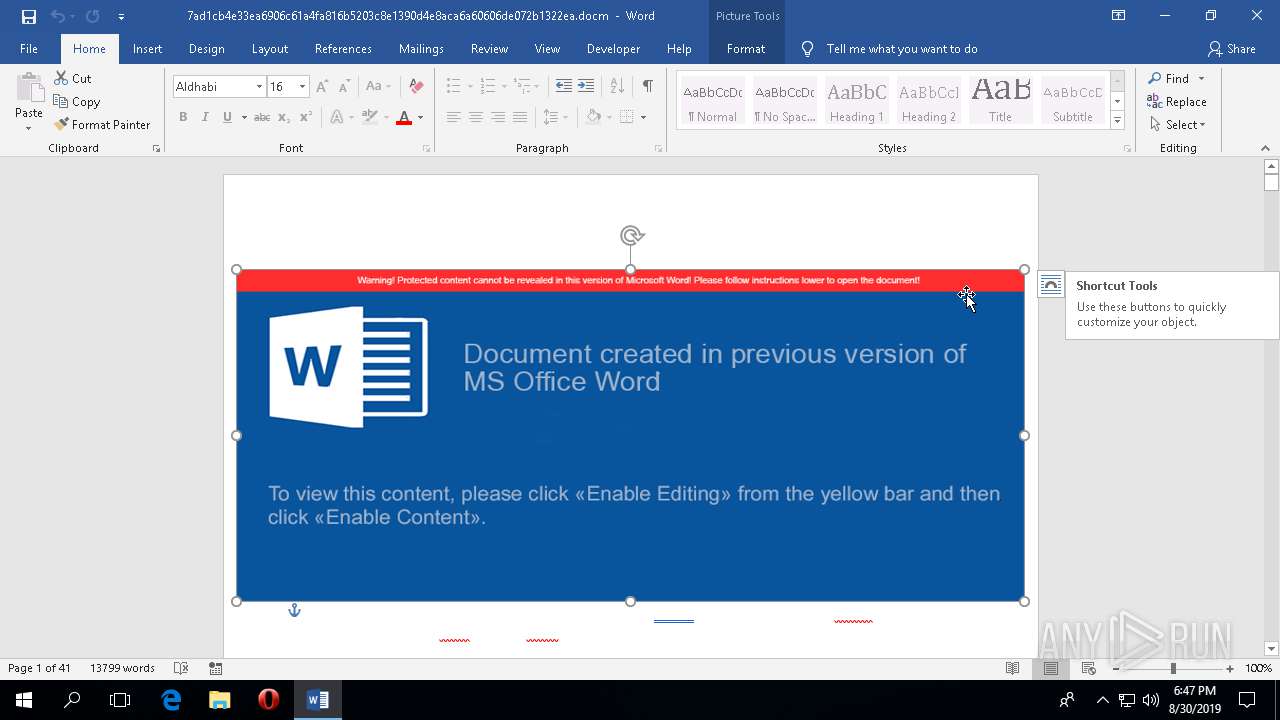Switch to the Insert tab

[x=147, y=48]
